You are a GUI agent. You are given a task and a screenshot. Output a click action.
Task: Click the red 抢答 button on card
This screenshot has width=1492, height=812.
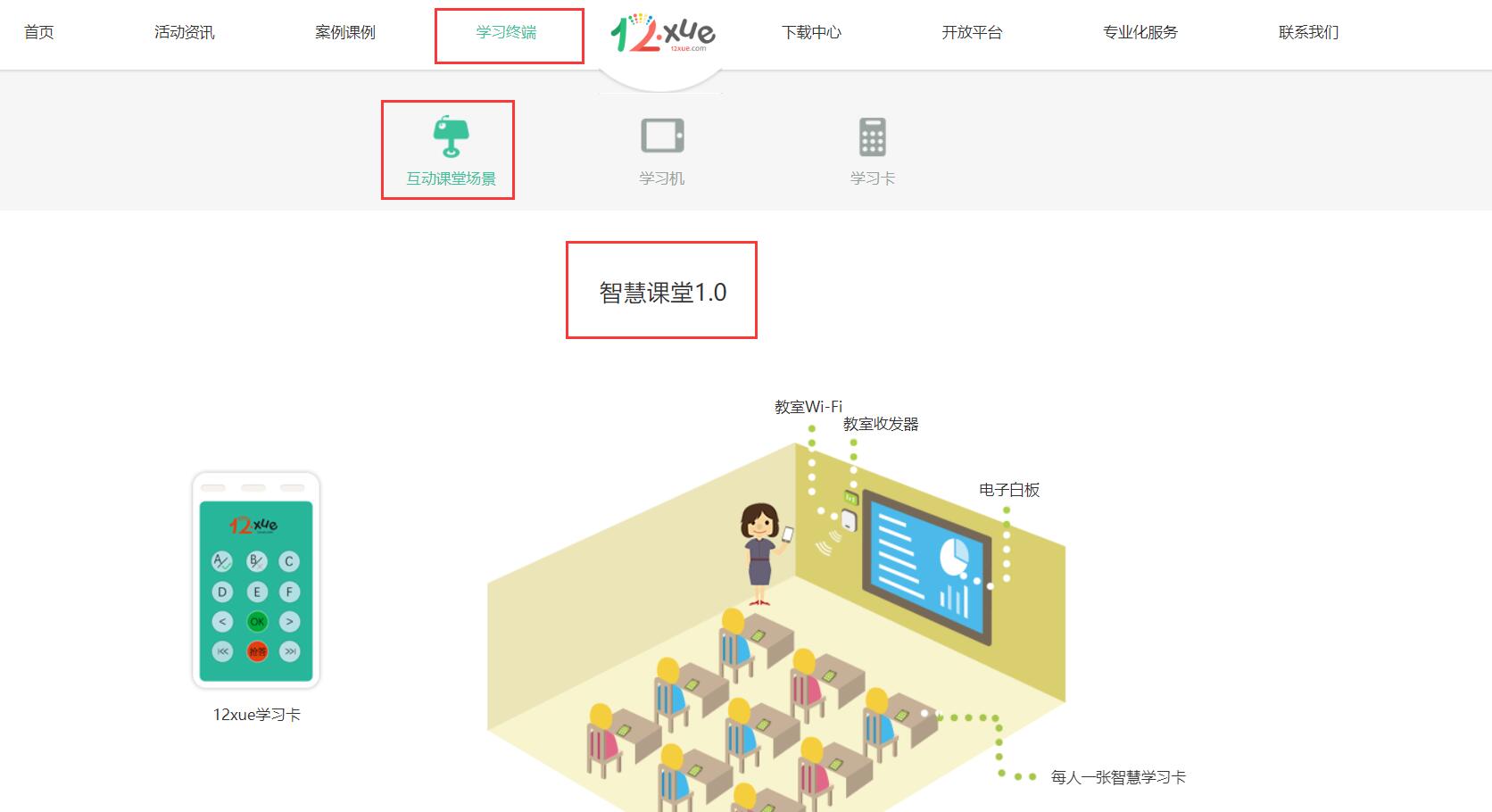(x=257, y=651)
